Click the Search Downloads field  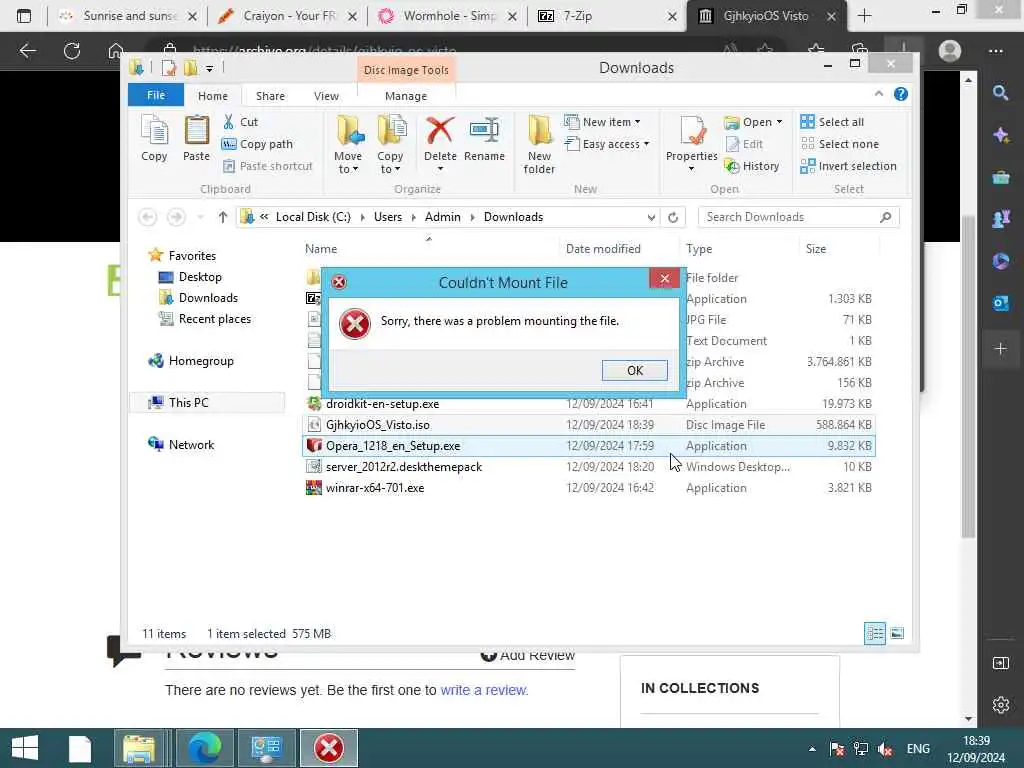coord(798,217)
